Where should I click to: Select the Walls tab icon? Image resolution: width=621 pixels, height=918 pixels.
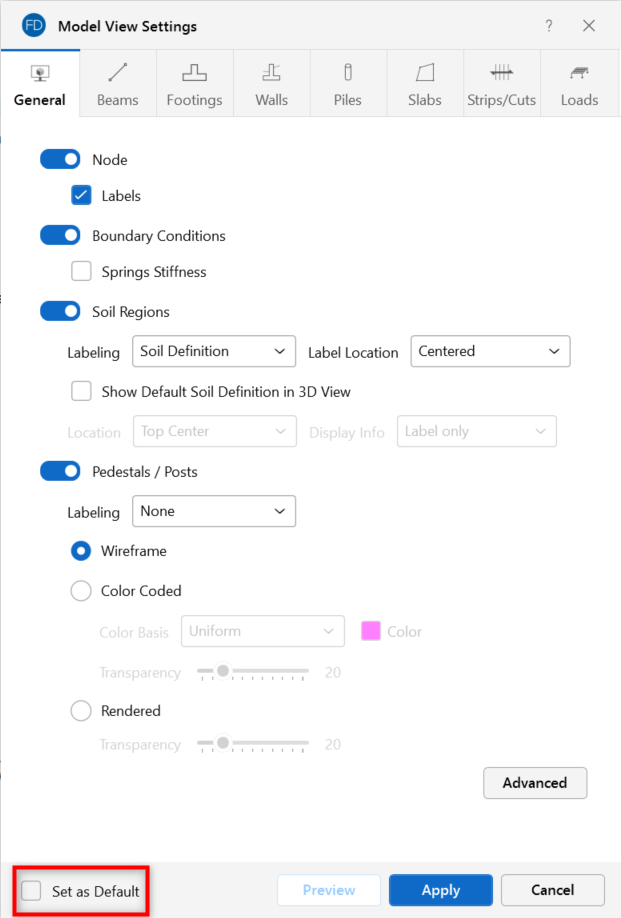pos(271,73)
